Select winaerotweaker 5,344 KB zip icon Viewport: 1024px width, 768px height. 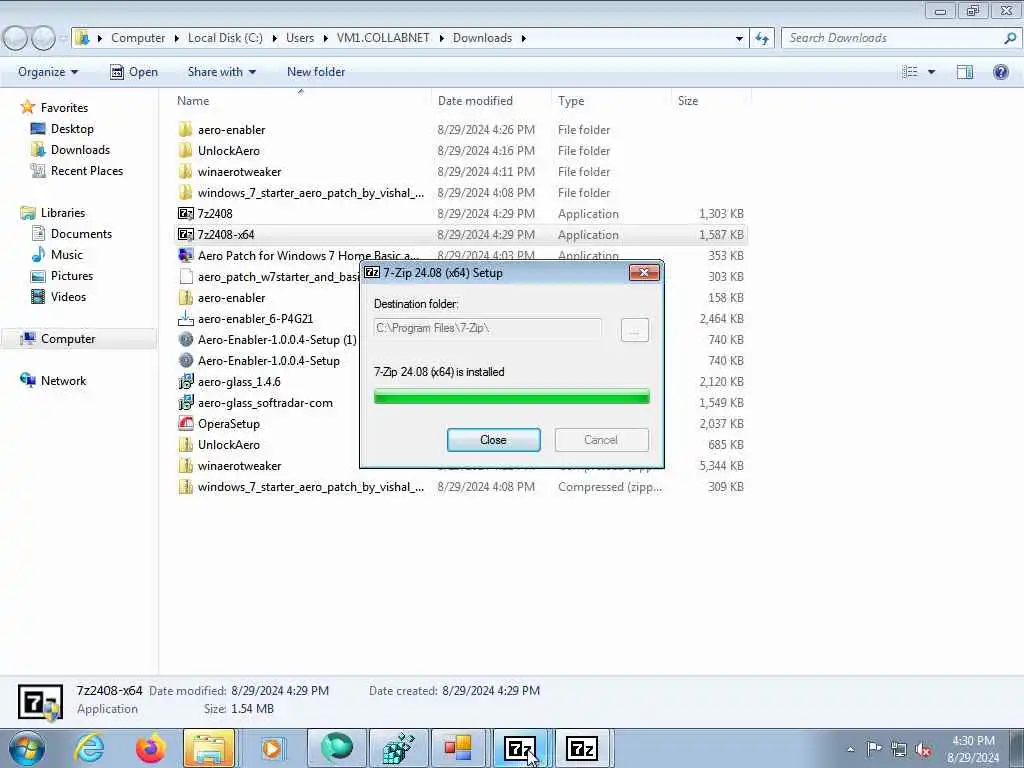[185, 466]
